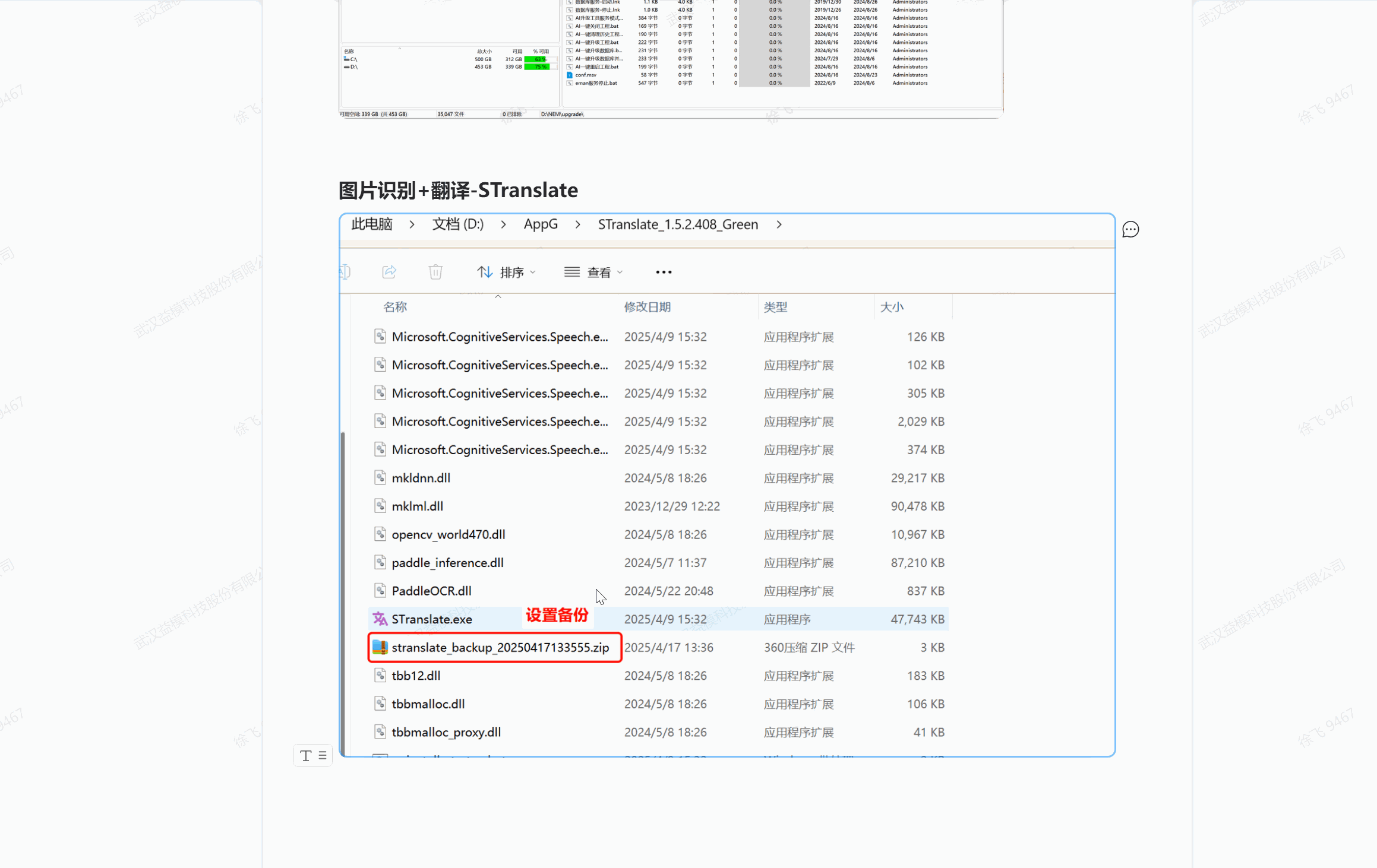Click the zip archive icon of stranslate_backup
Viewport: 1377px width, 868px height.
pos(380,648)
